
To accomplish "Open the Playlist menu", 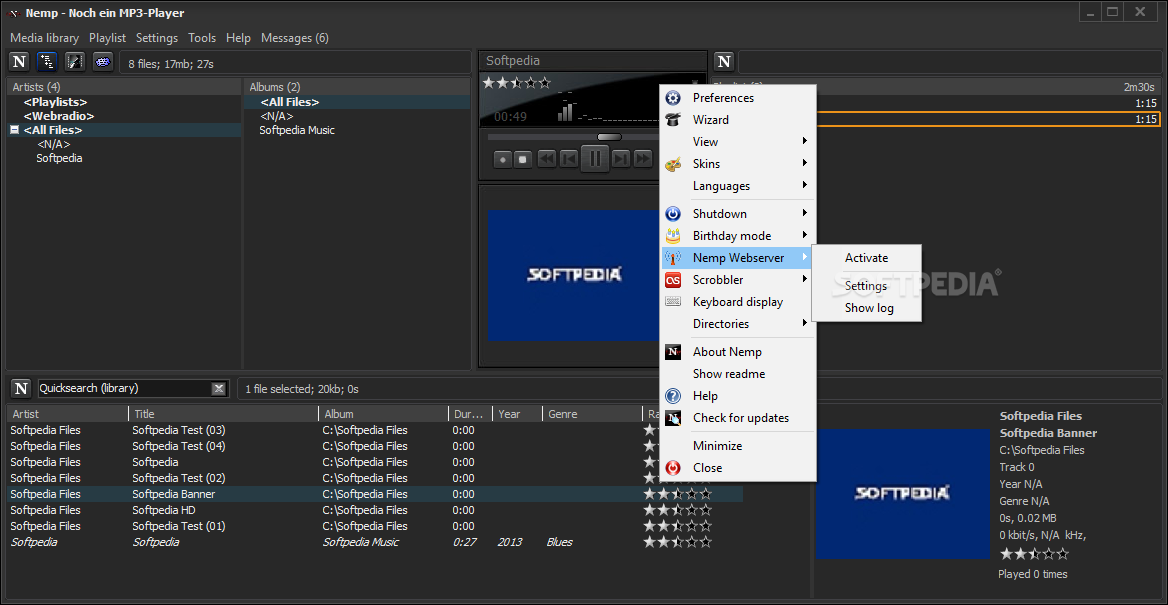I will coord(107,38).
